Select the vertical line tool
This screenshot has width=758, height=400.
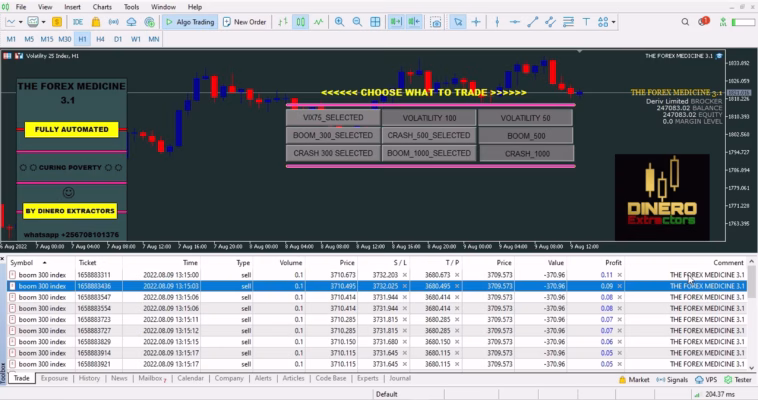coord(497,22)
